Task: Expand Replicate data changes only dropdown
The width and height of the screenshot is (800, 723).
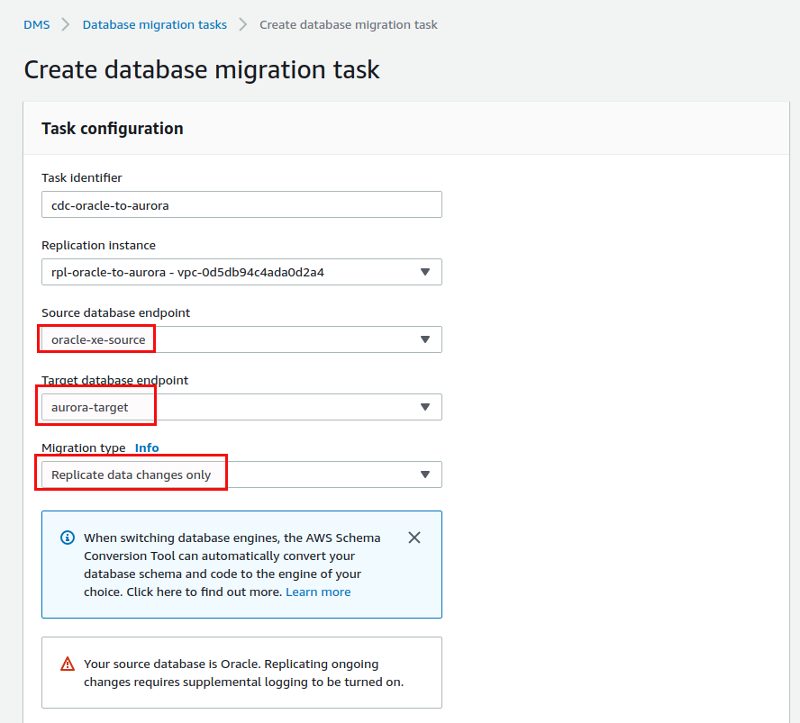Action: [241, 475]
